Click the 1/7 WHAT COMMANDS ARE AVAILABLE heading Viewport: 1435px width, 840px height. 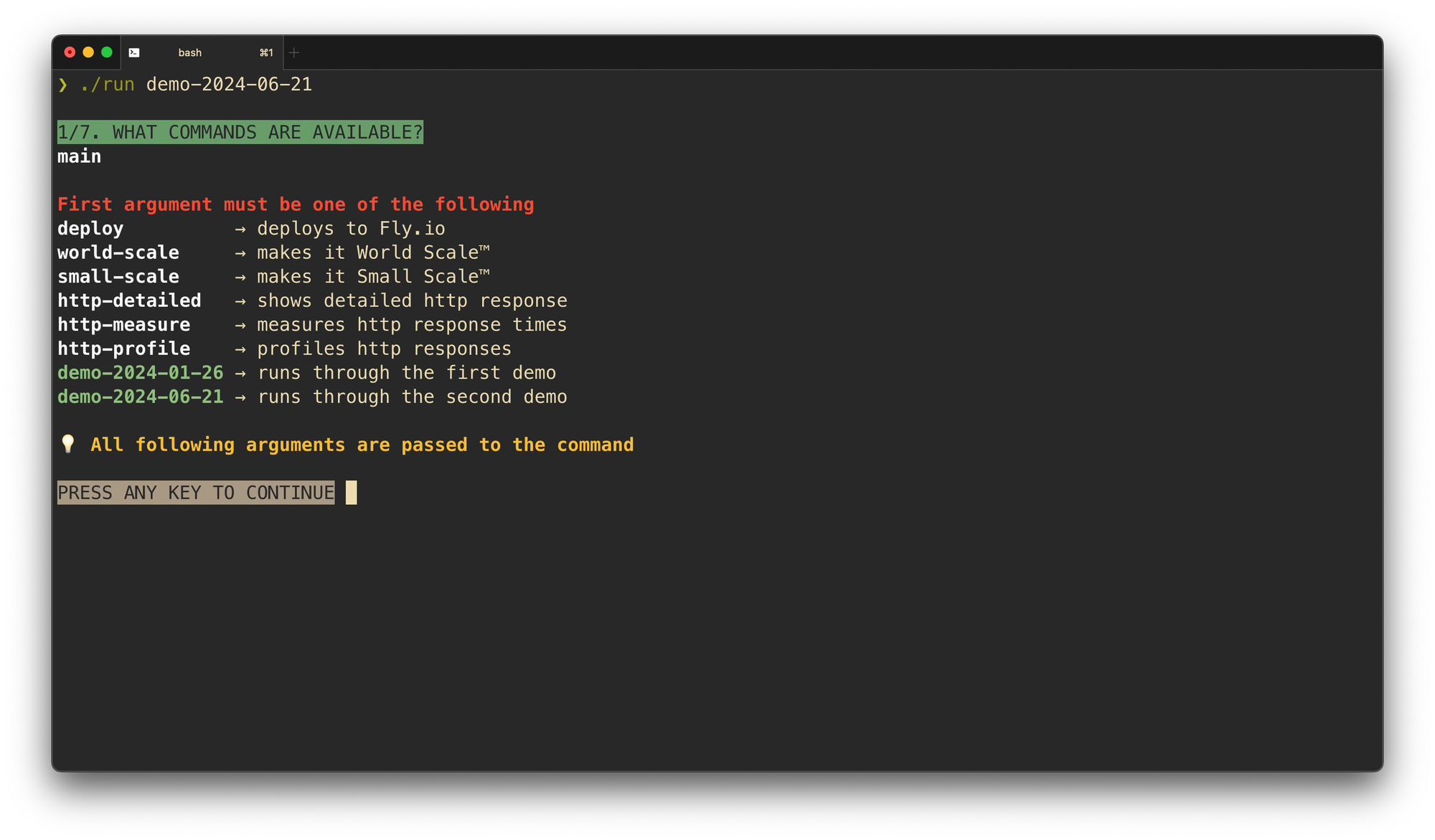click(240, 132)
